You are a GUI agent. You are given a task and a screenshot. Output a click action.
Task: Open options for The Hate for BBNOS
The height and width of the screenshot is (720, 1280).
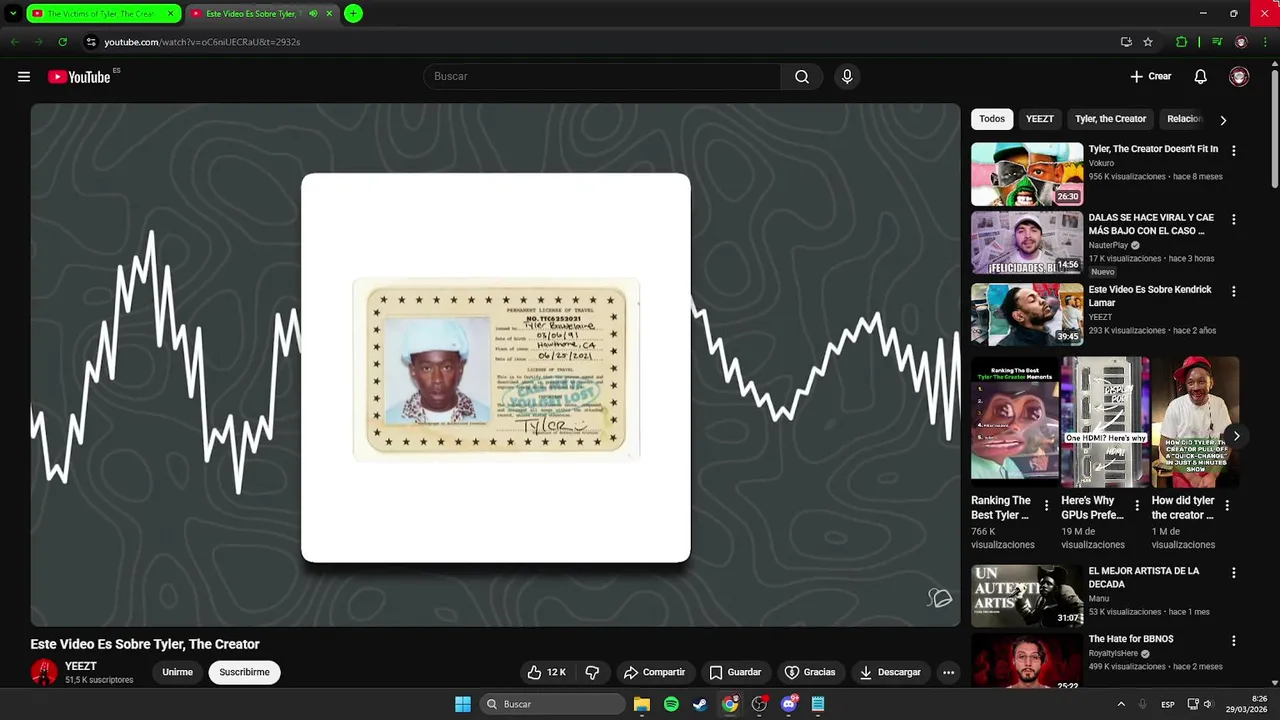[x=1233, y=641]
